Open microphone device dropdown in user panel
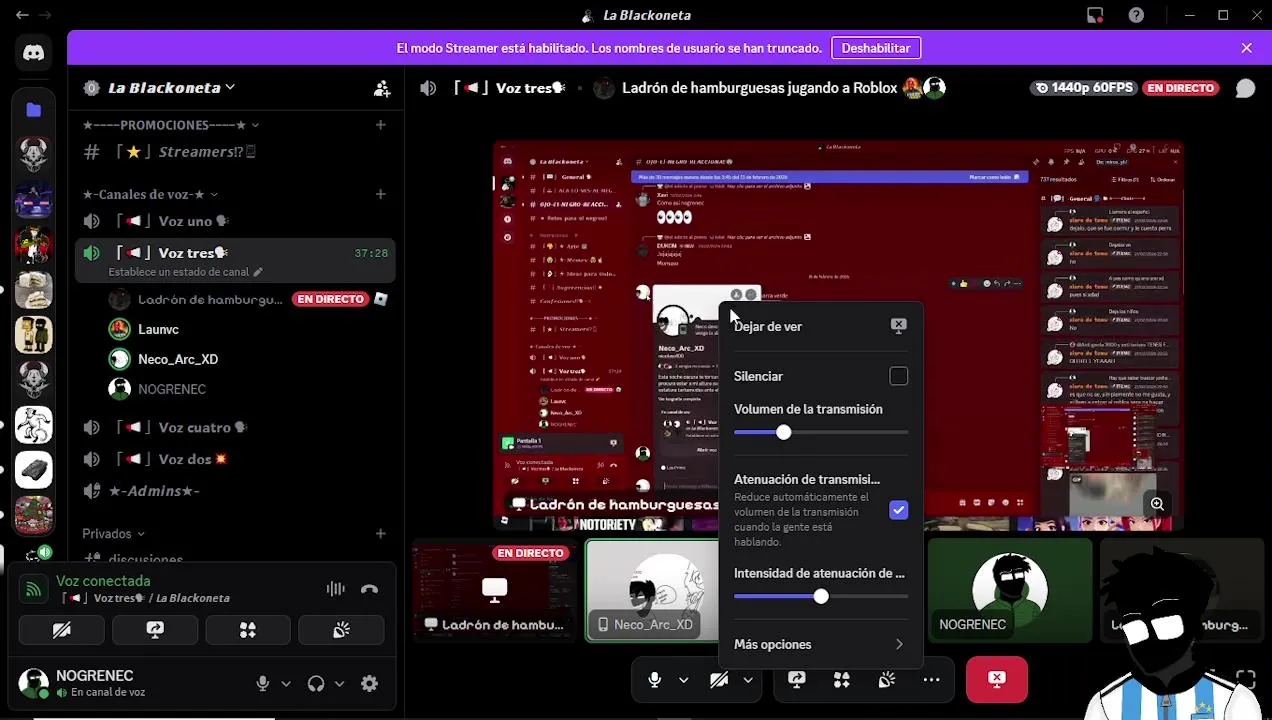 pyautogui.click(x=286, y=684)
